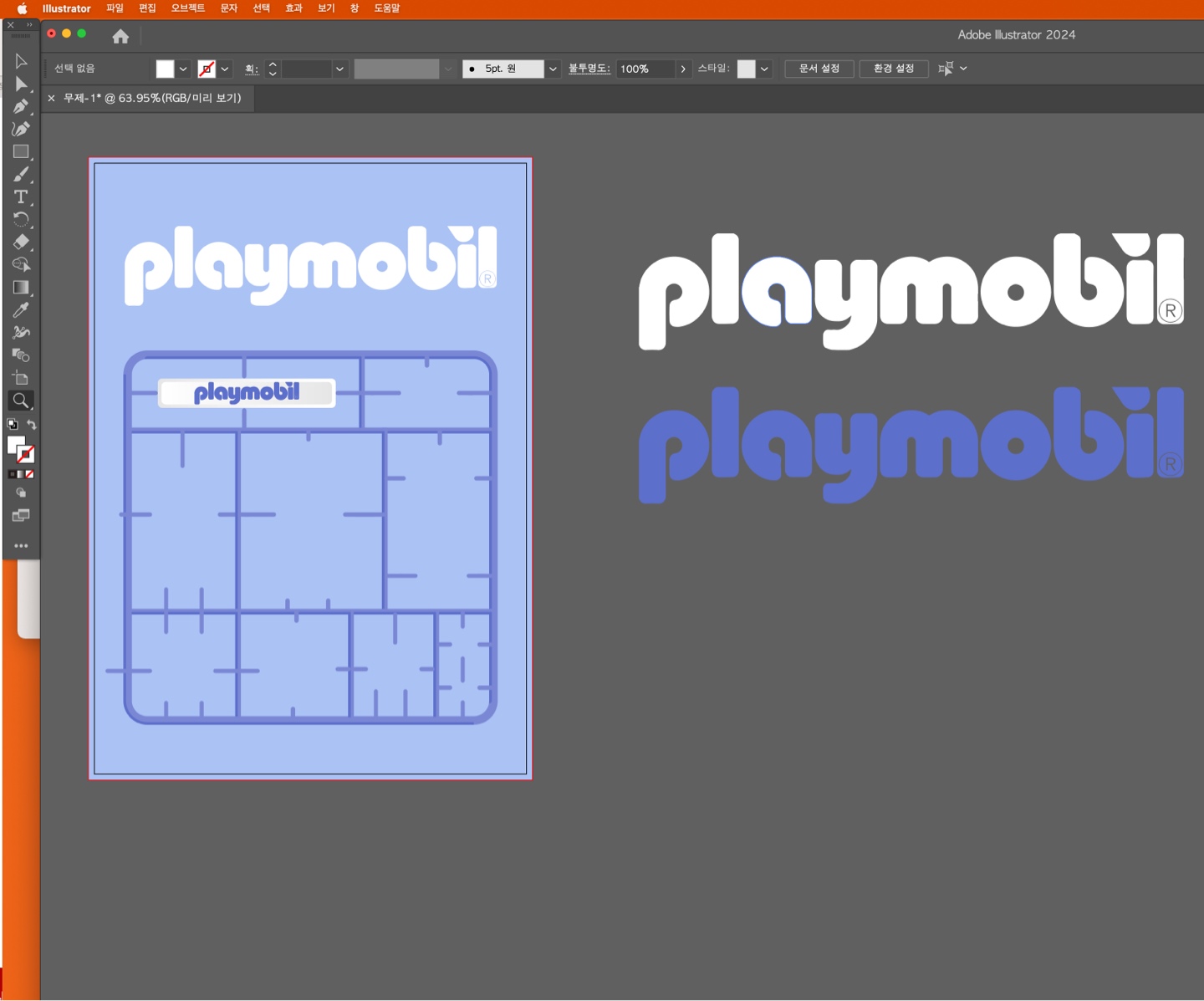Change the screen mode
The height and width of the screenshot is (1001, 1204).
(x=21, y=516)
